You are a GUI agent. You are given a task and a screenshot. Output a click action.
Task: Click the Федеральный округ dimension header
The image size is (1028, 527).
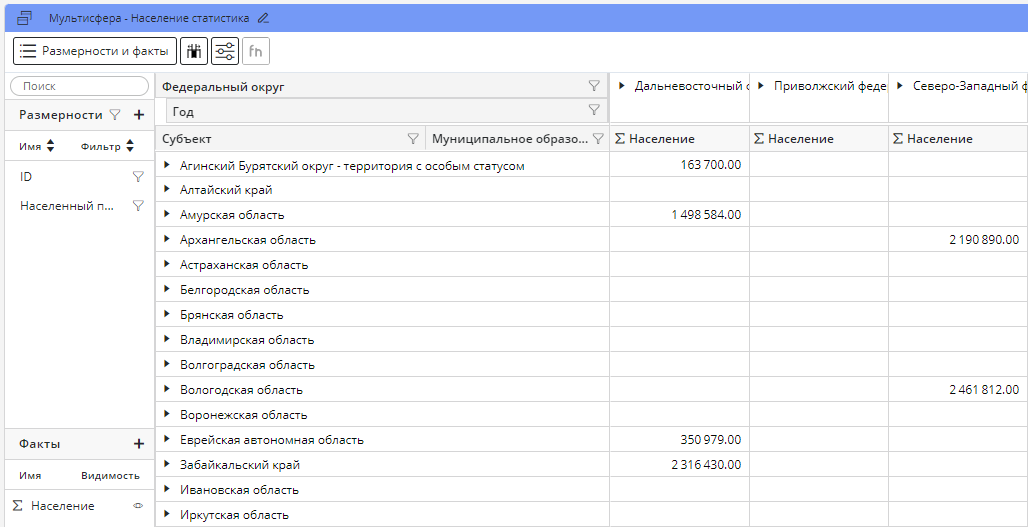(224, 87)
